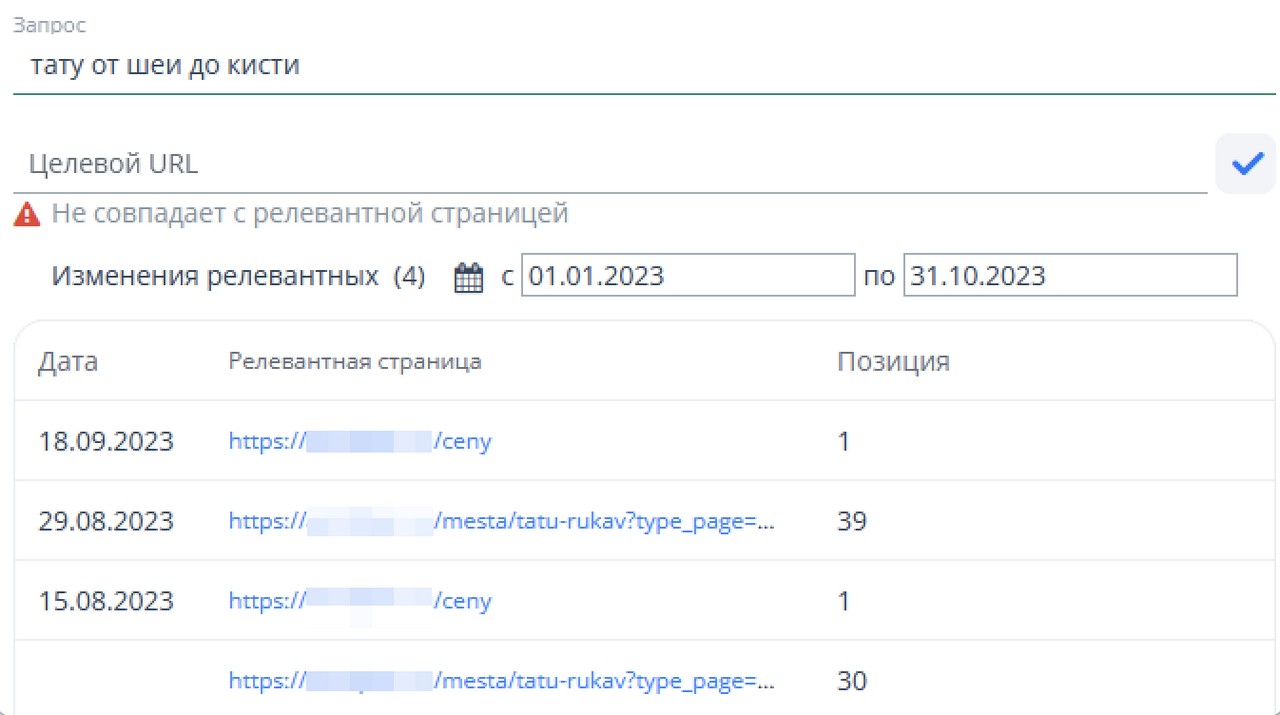This screenshot has width=1280, height=715.
Task: Select the date cell 29.08.2023
Action: 106,521
